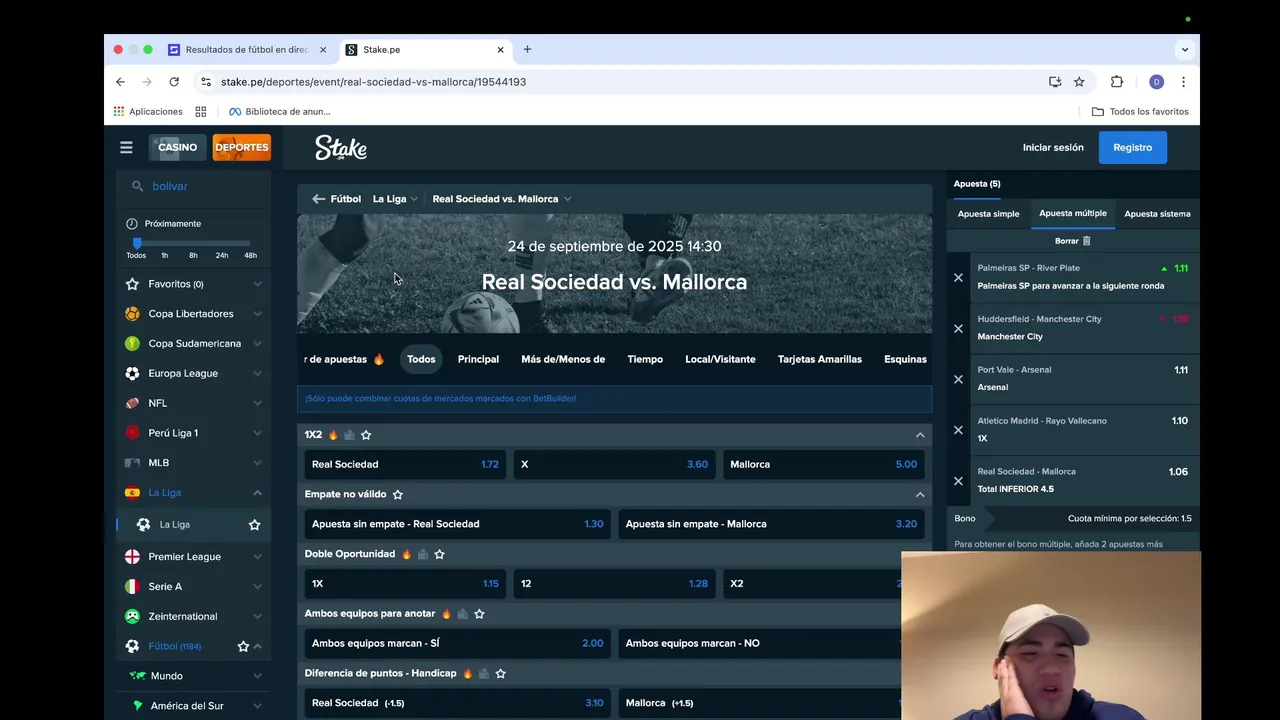The image size is (1280, 720).
Task: Click the Registro button
Action: pyautogui.click(x=1132, y=147)
